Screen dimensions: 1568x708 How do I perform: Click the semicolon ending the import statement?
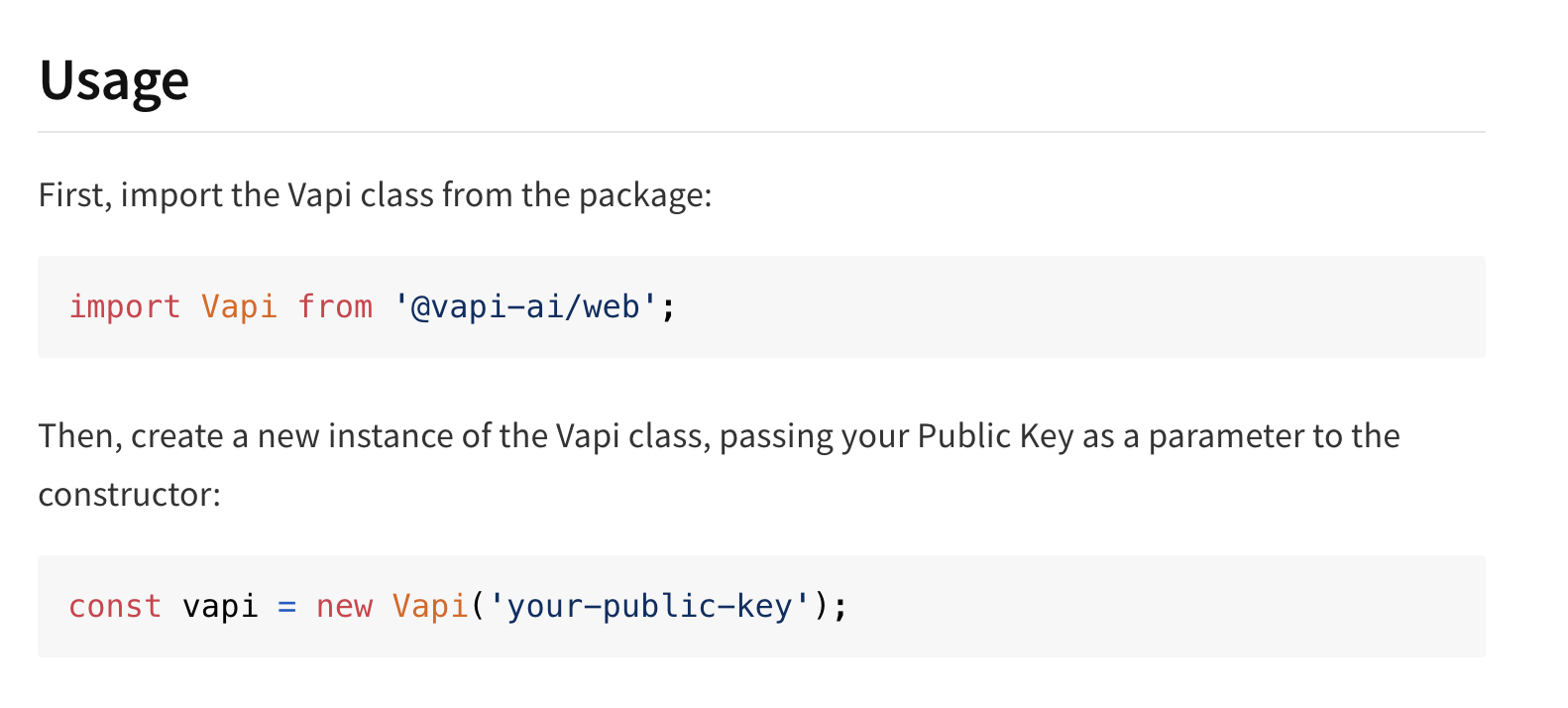(669, 307)
